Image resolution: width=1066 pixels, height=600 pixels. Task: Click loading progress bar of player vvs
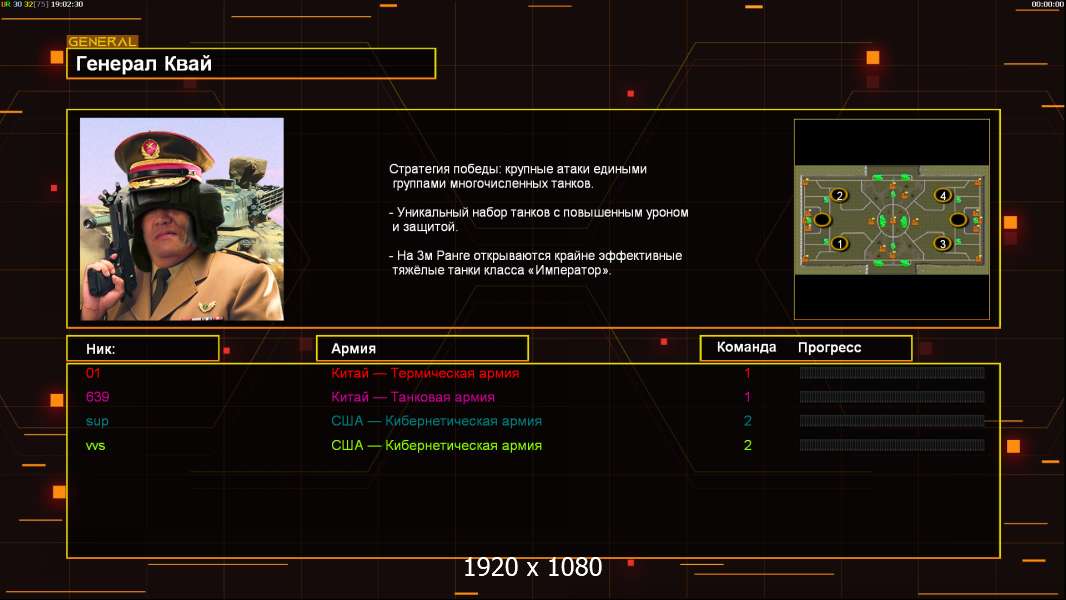[892, 445]
